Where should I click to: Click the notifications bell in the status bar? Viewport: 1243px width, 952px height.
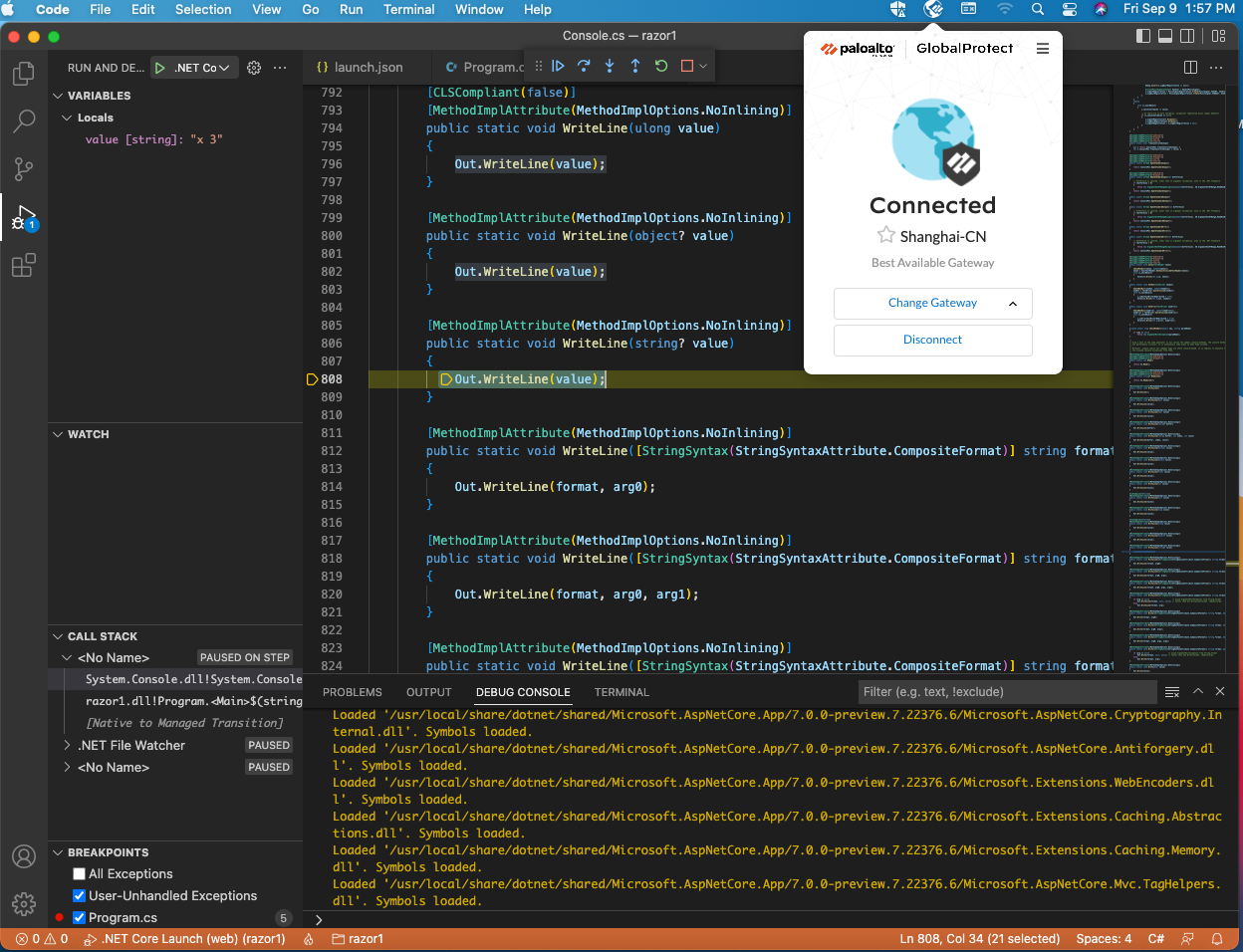pos(1215,938)
